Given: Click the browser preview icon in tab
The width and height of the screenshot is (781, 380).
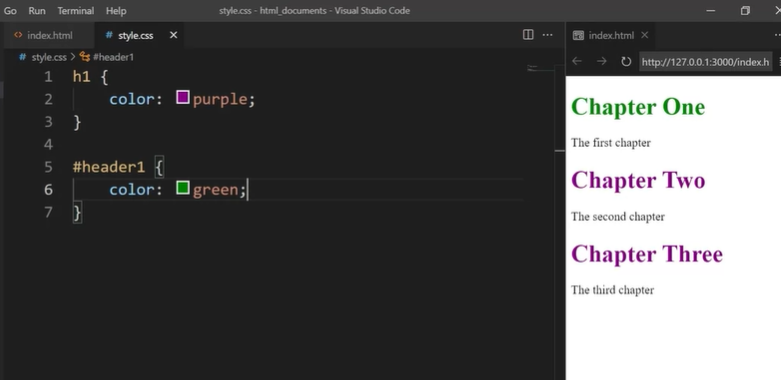Looking at the screenshot, I should tap(578, 35).
